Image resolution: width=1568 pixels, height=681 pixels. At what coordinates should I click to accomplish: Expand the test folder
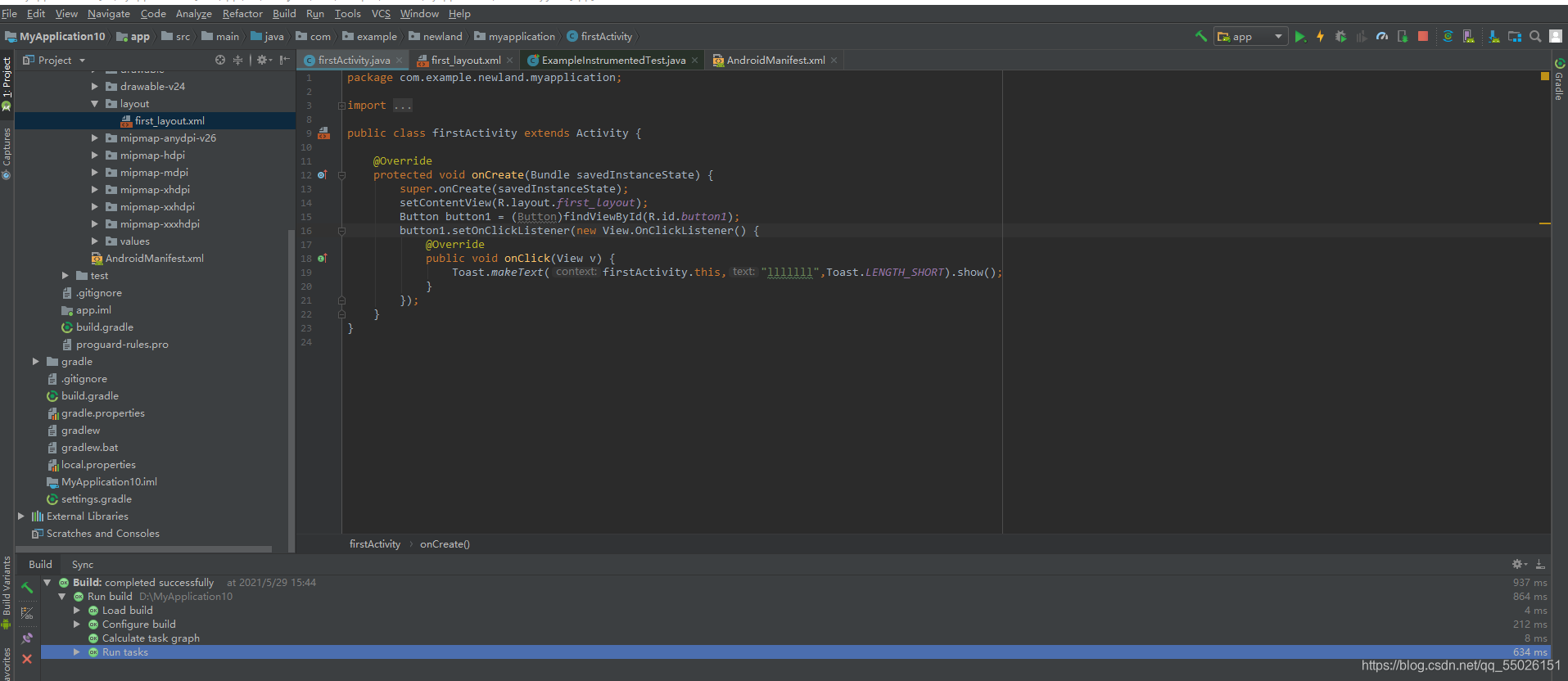point(66,276)
